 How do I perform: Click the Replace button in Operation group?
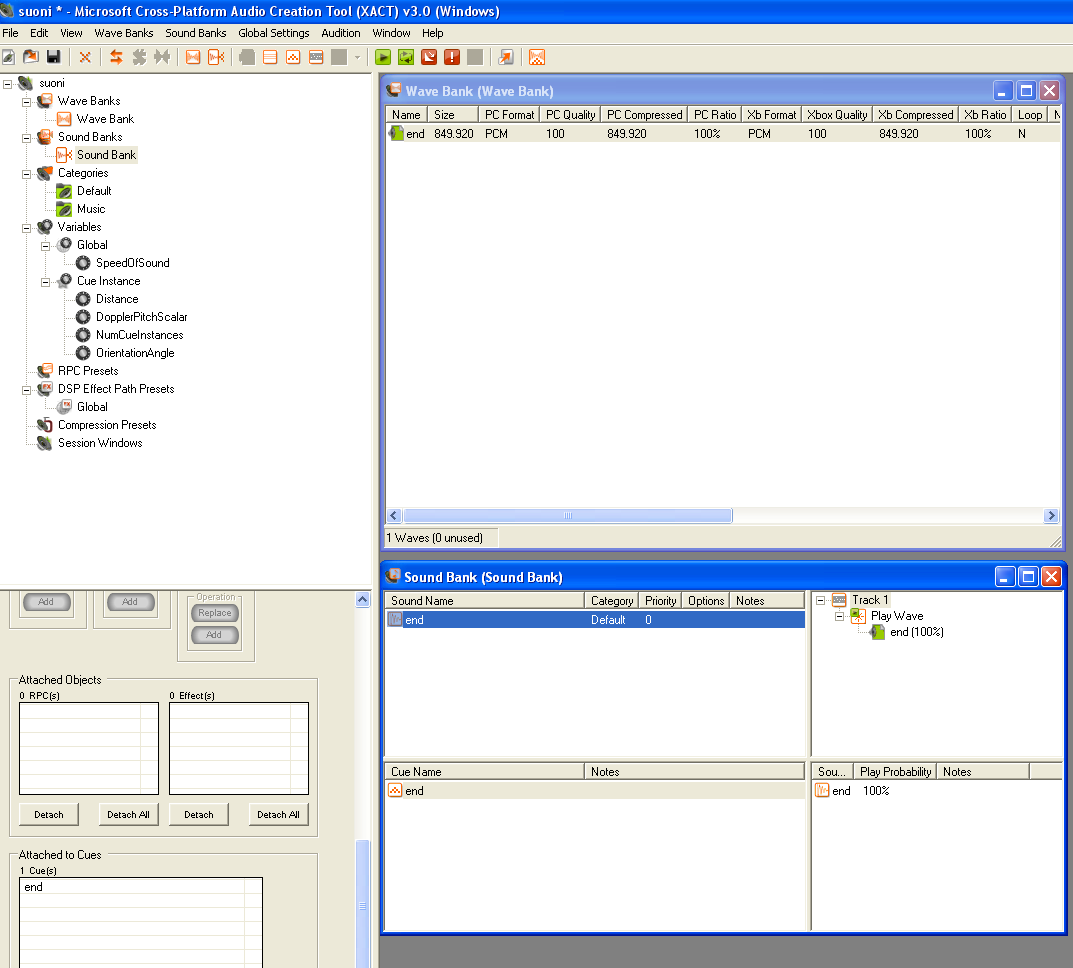[215, 613]
